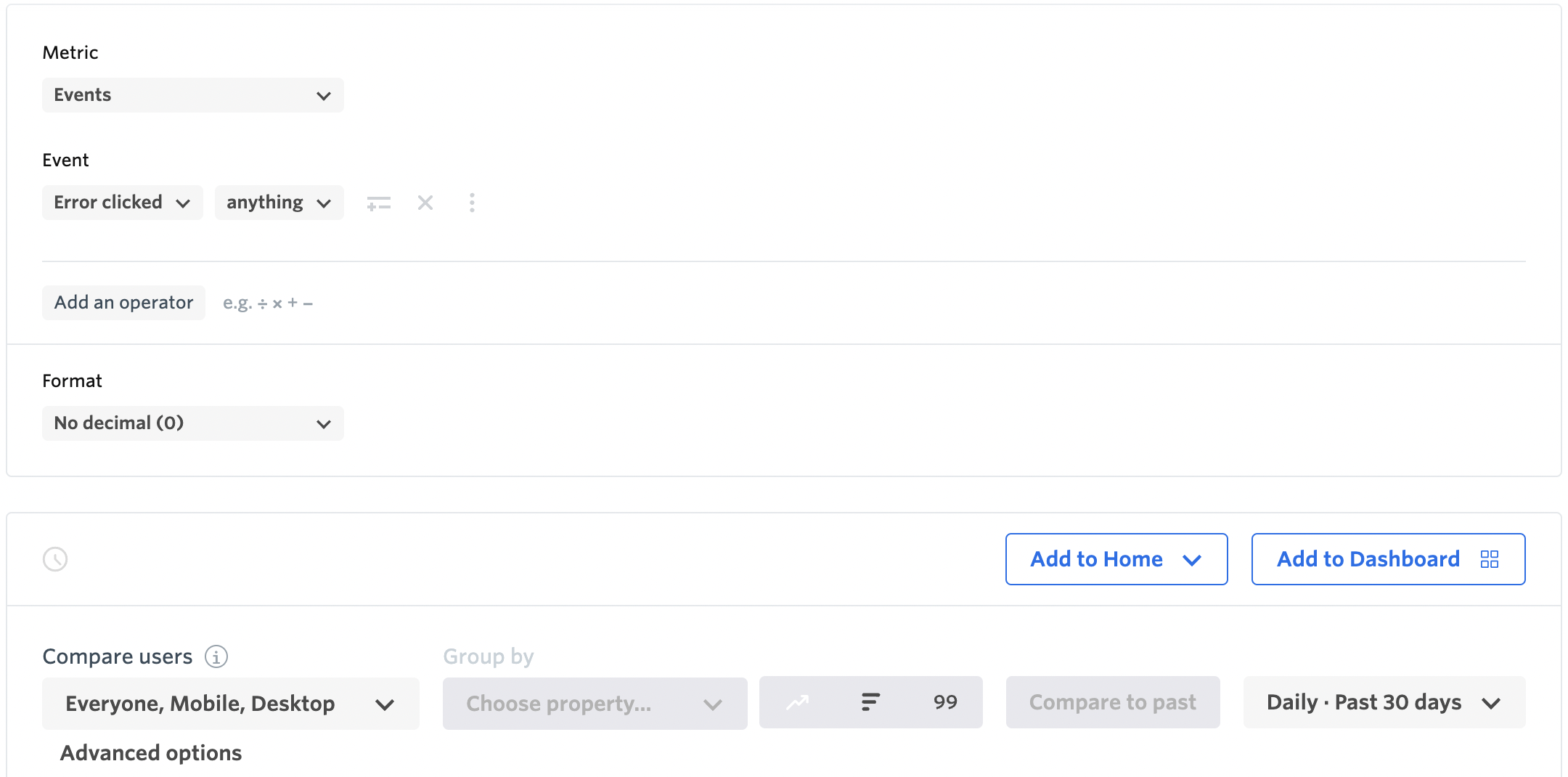This screenshot has height=777, width=1568.
Task: Switch to line chart trend view
Action: click(798, 702)
